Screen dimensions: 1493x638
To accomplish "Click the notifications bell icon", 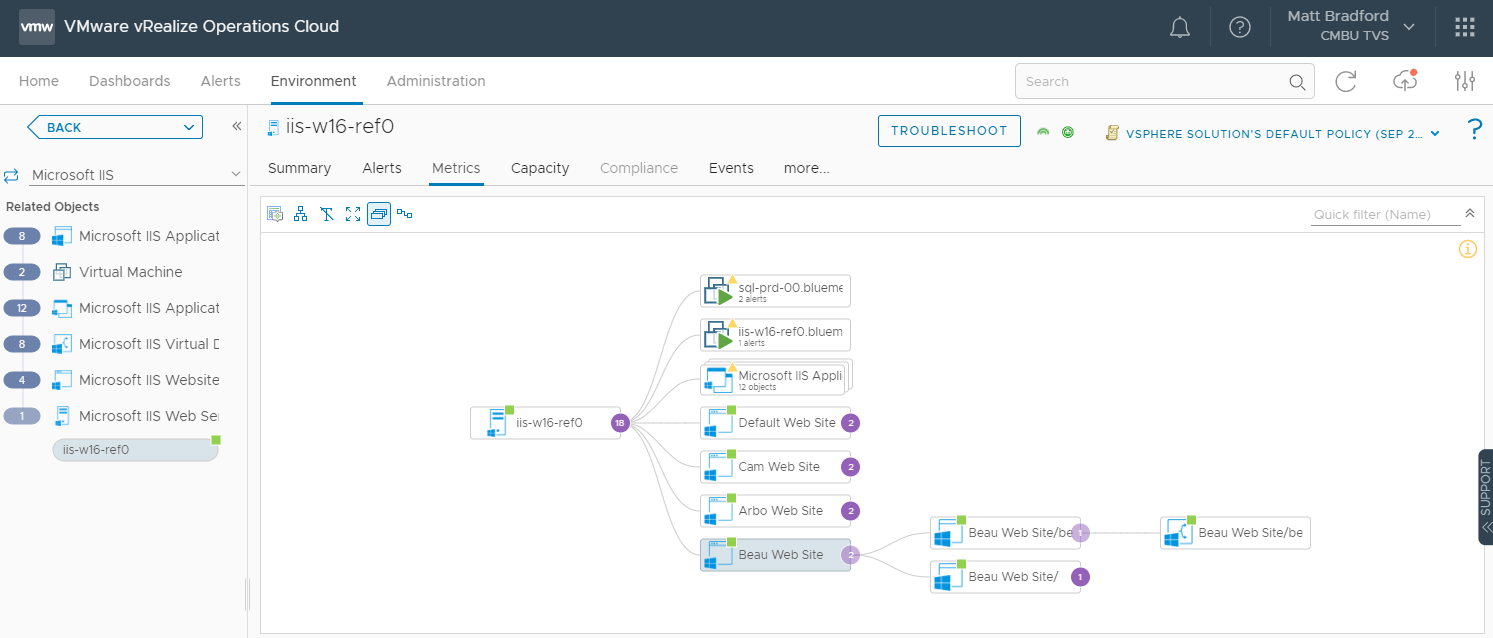I will point(1179,27).
